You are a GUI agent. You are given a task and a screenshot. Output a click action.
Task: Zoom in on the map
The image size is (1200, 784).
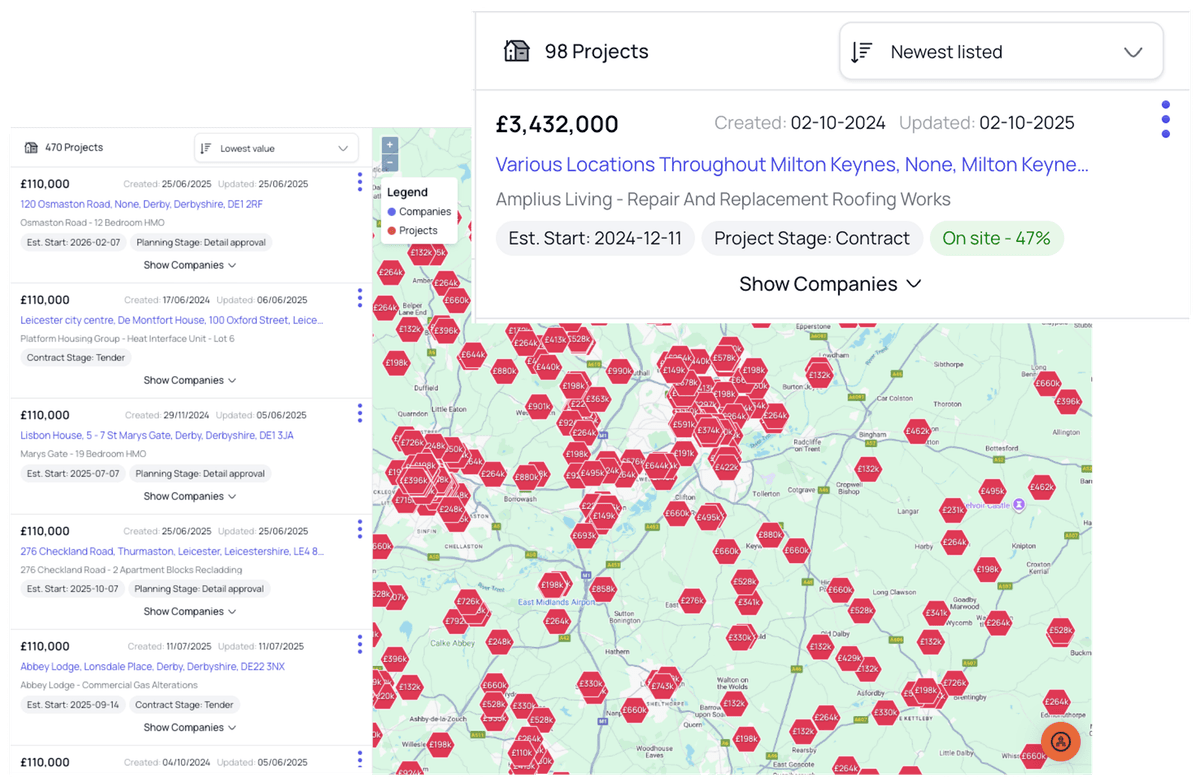coord(390,144)
